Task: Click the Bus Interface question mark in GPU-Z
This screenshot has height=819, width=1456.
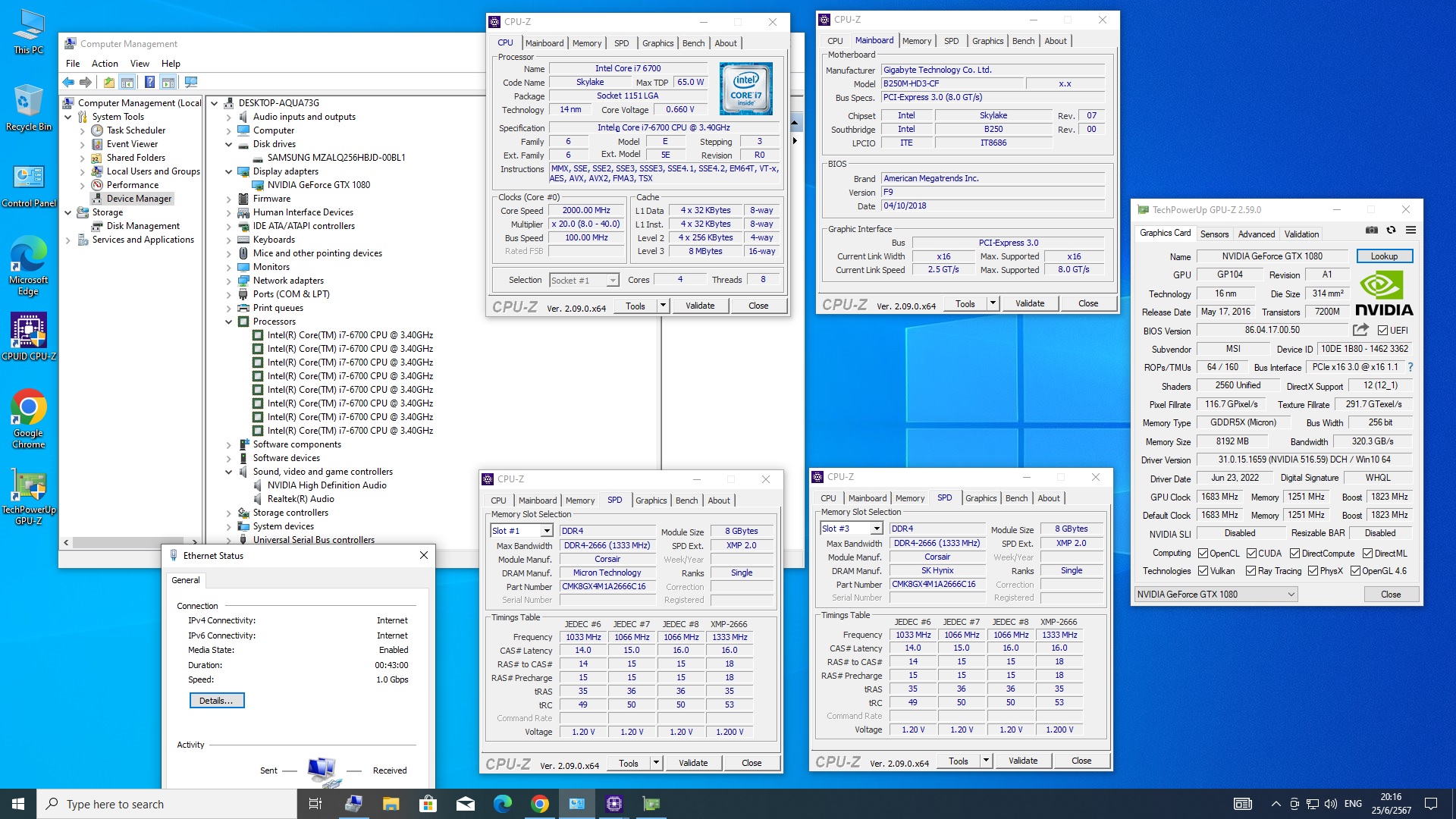Action: coord(1410,367)
